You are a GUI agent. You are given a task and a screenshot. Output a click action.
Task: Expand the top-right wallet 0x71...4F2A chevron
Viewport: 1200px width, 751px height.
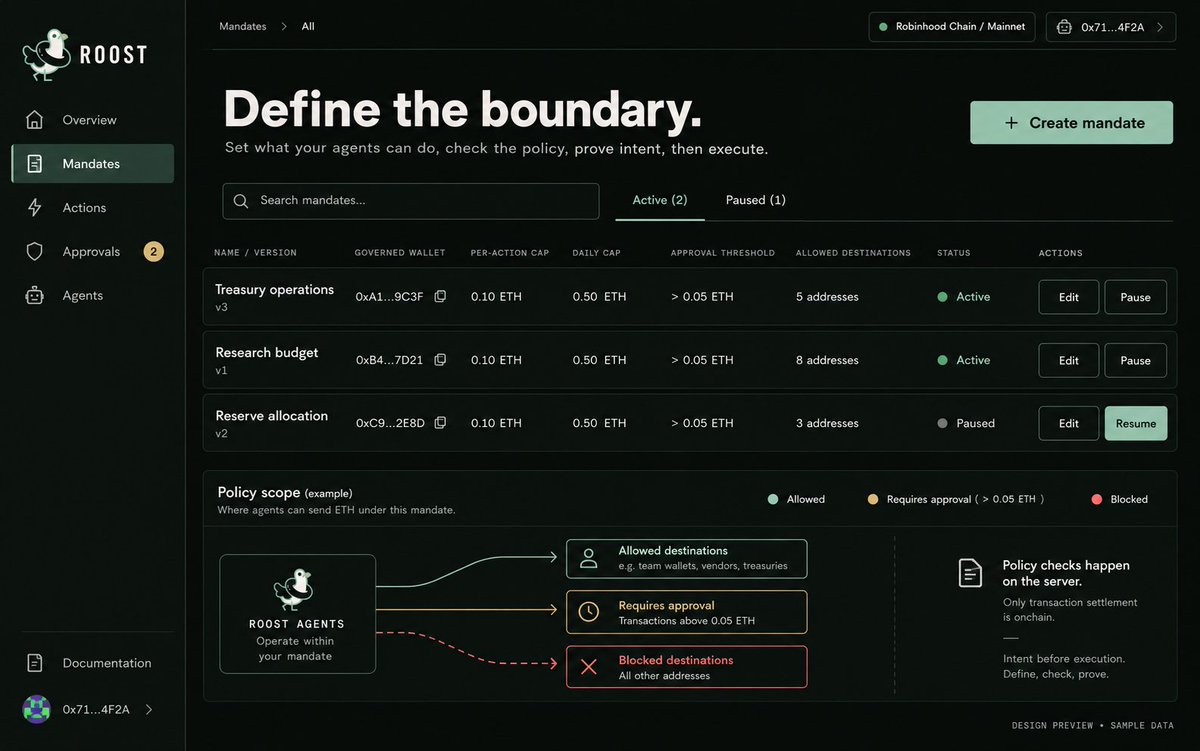coord(1160,27)
